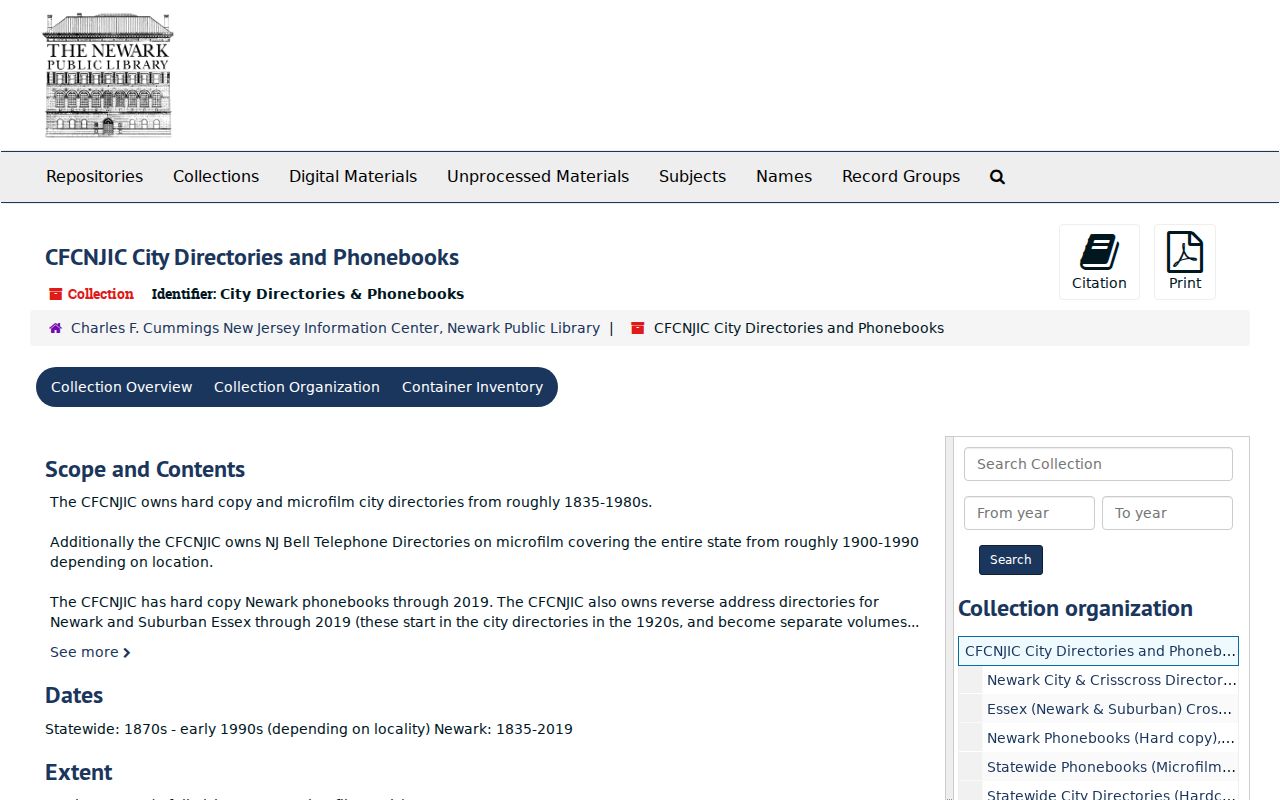
Task: Open the Record Groups menu item
Action: (x=901, y=177)
